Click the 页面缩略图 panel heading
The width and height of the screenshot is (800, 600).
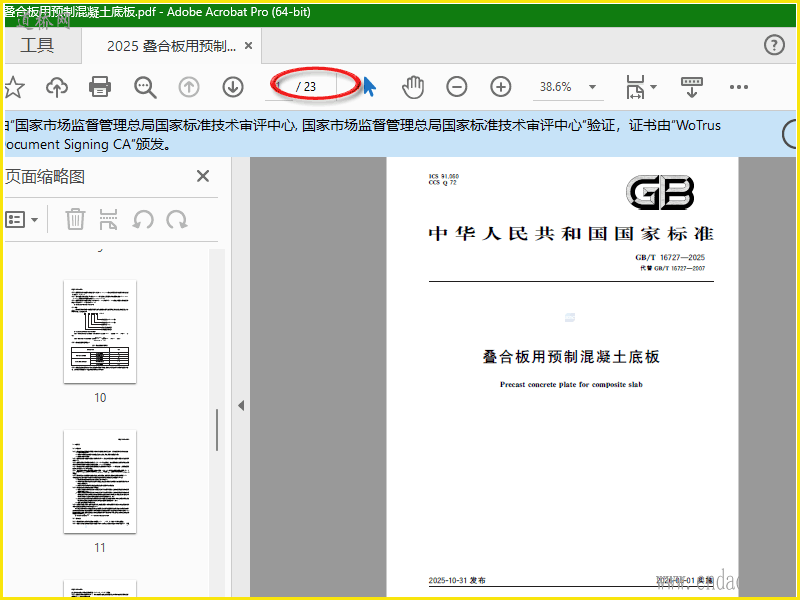coord(45,177)
